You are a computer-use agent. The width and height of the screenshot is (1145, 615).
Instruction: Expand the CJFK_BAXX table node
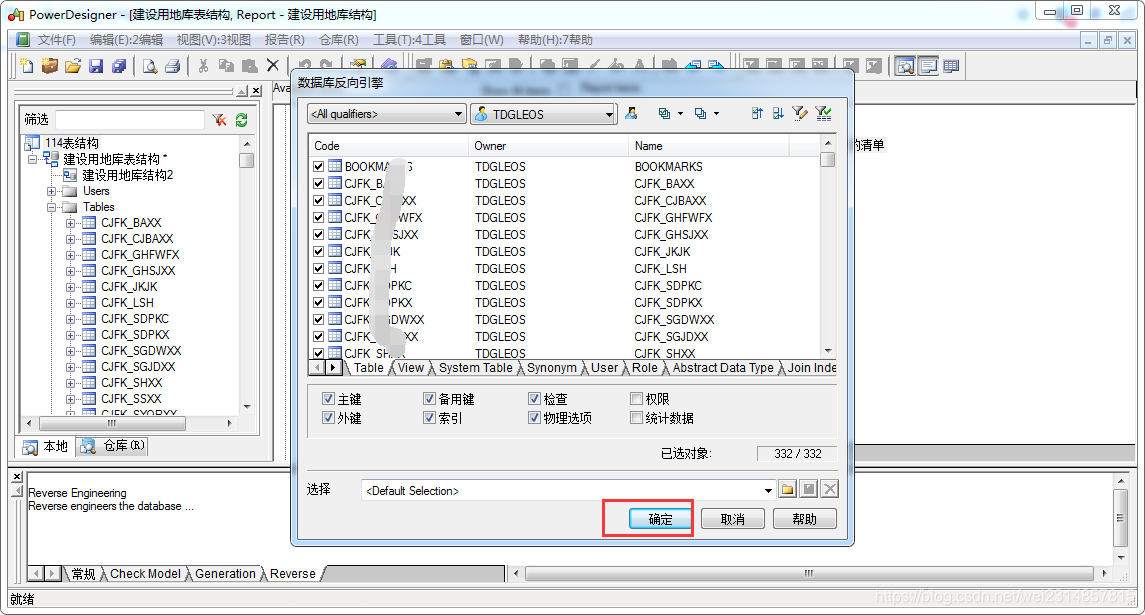[71, 224]
